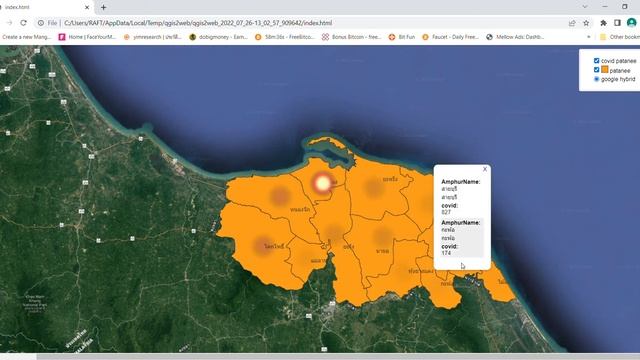Bookmark this page with the star
The width and height of the screenshot is (640, 360).
586,23
